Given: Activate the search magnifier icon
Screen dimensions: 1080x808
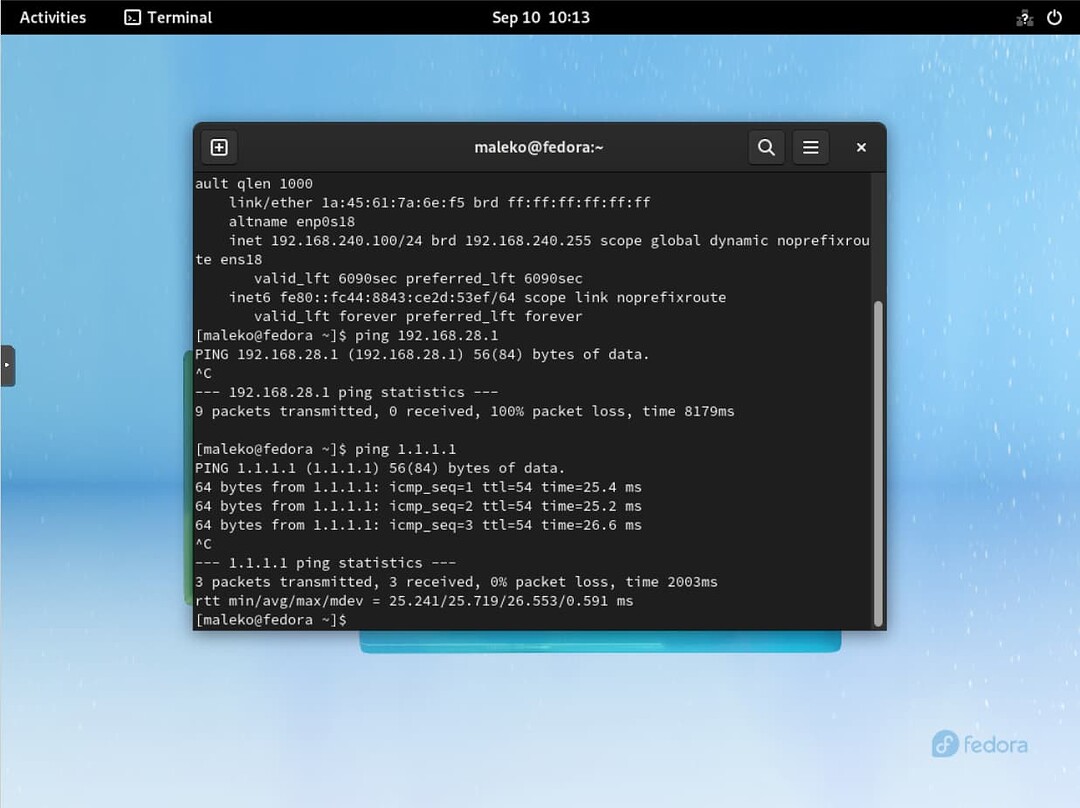Looking at the screenshot, I should (x=766, y=147).
